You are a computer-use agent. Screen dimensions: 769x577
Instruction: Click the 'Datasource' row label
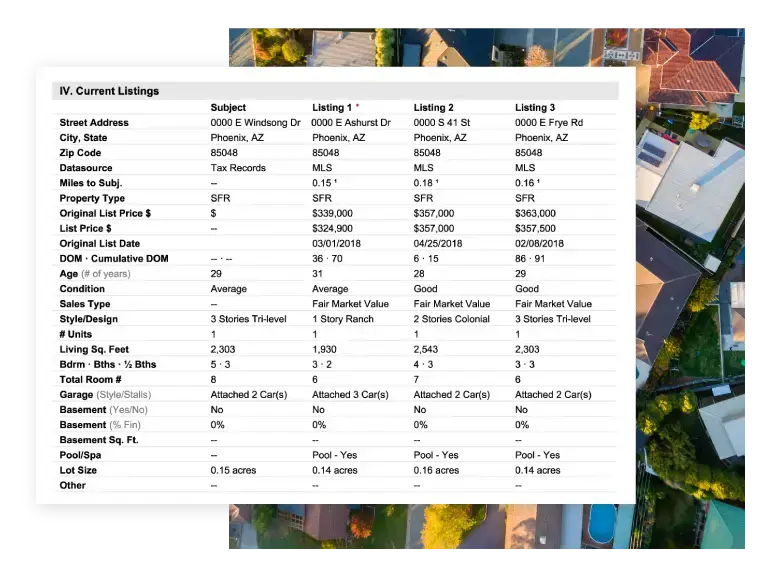pos(86,168)
